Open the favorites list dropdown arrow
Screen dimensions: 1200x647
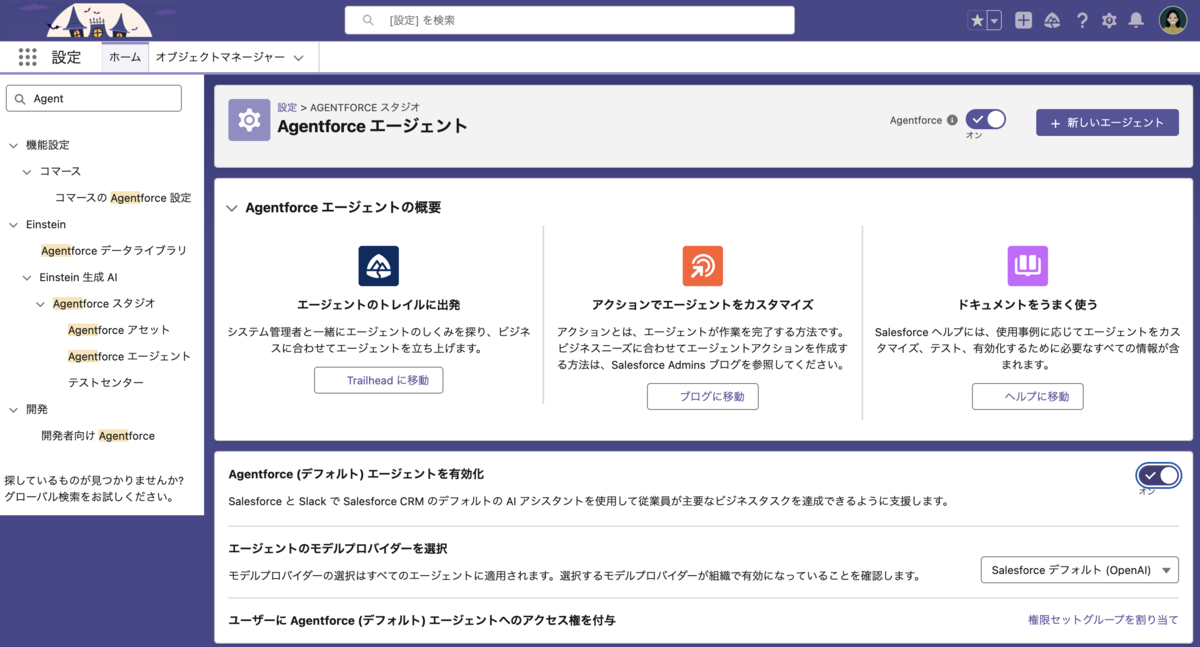point(994,20)
